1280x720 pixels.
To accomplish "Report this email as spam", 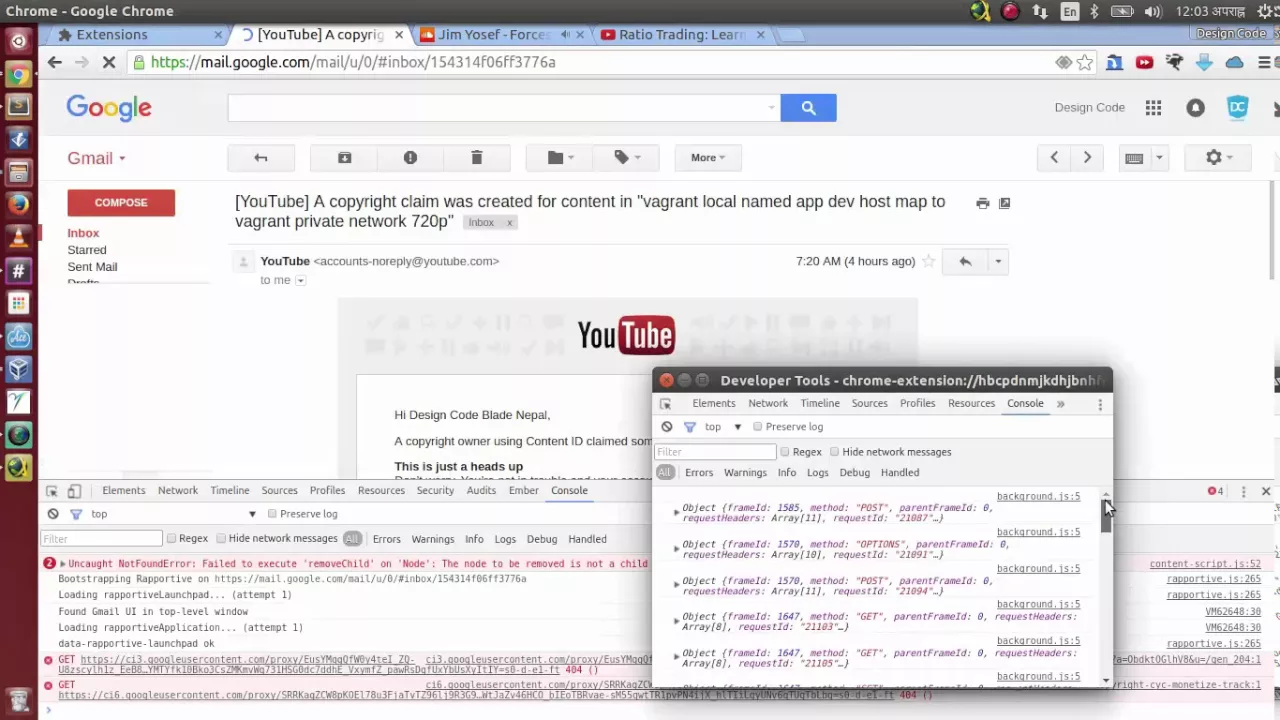I will [410, 157].
